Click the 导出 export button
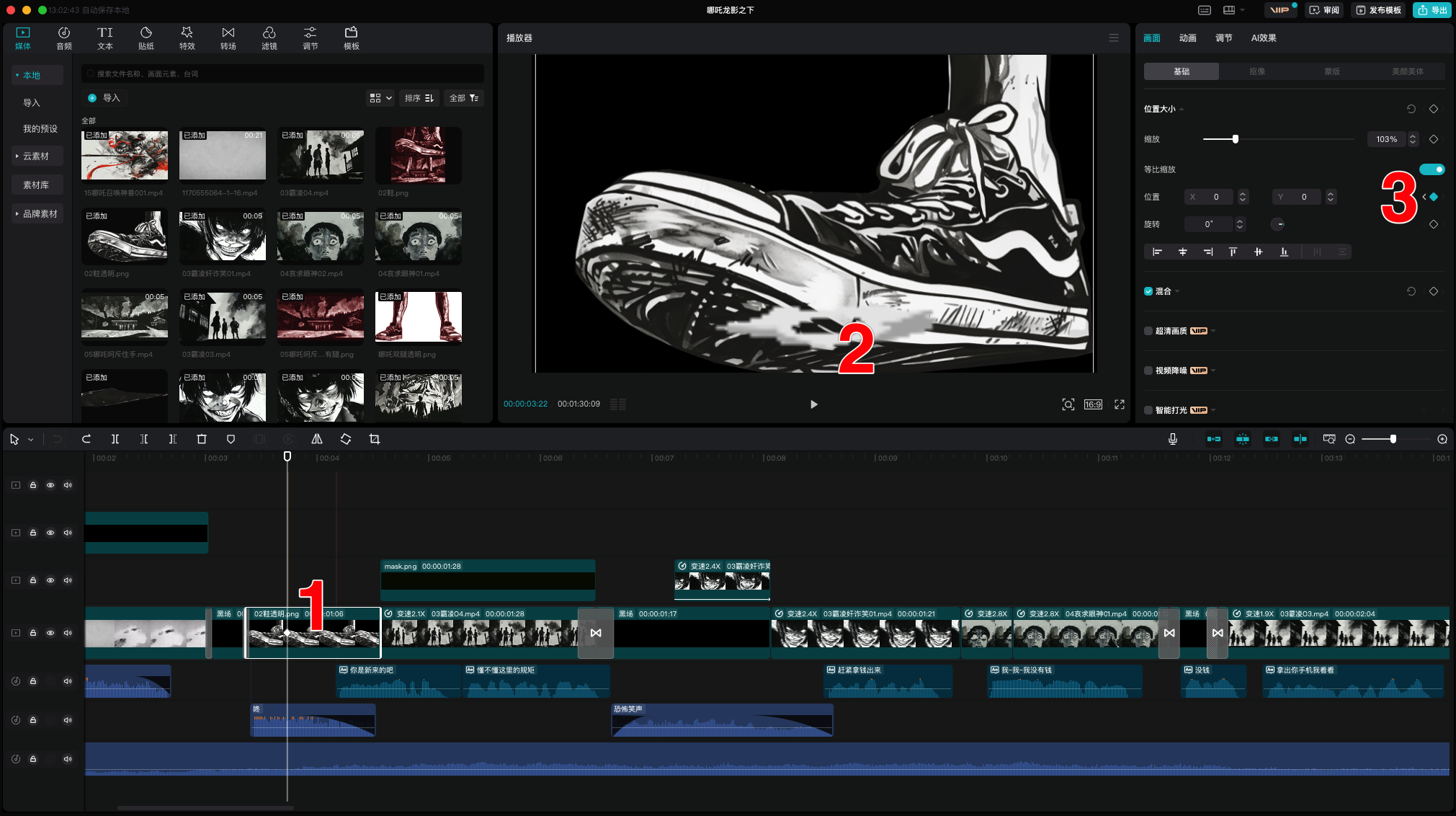The image size is (1456, 816). (1432, 10)
